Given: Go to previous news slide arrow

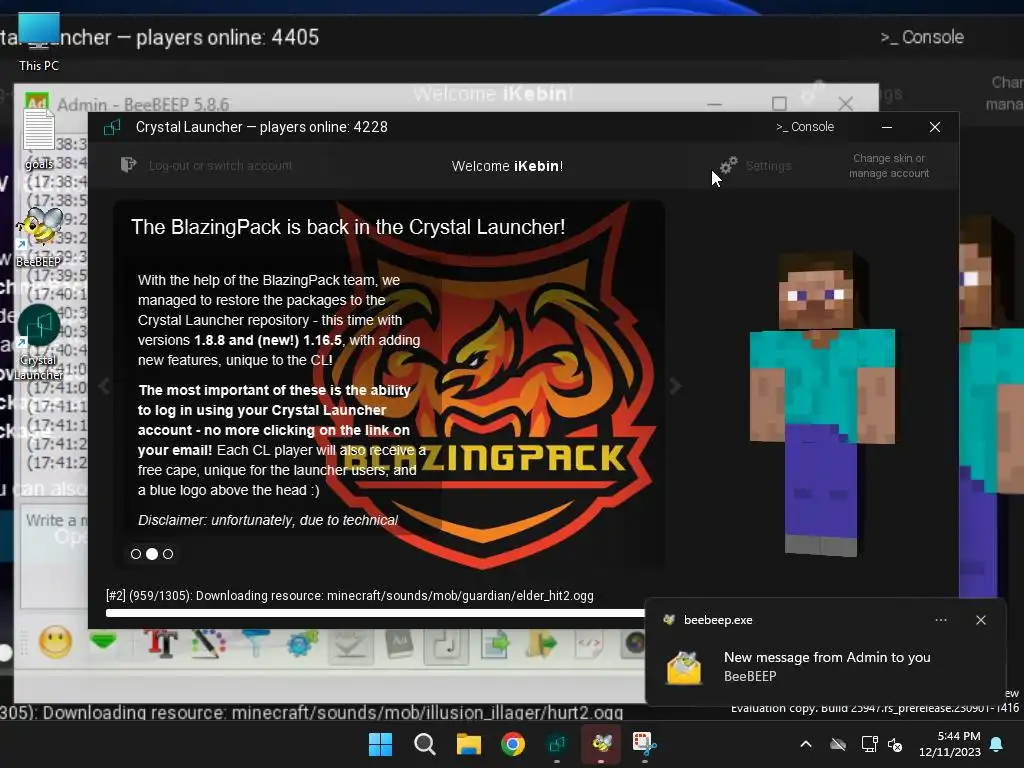Looking at the screenshot, I should click(x=104, y=386).
